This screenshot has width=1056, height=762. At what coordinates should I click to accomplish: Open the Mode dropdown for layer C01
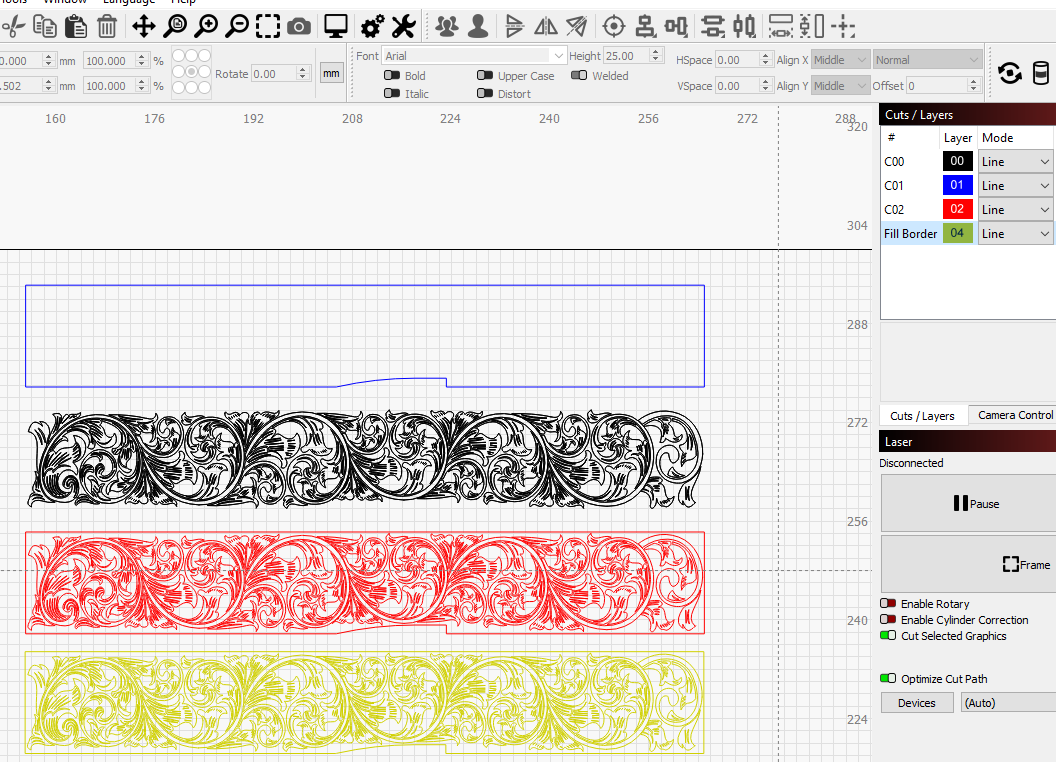[1015, 185]
